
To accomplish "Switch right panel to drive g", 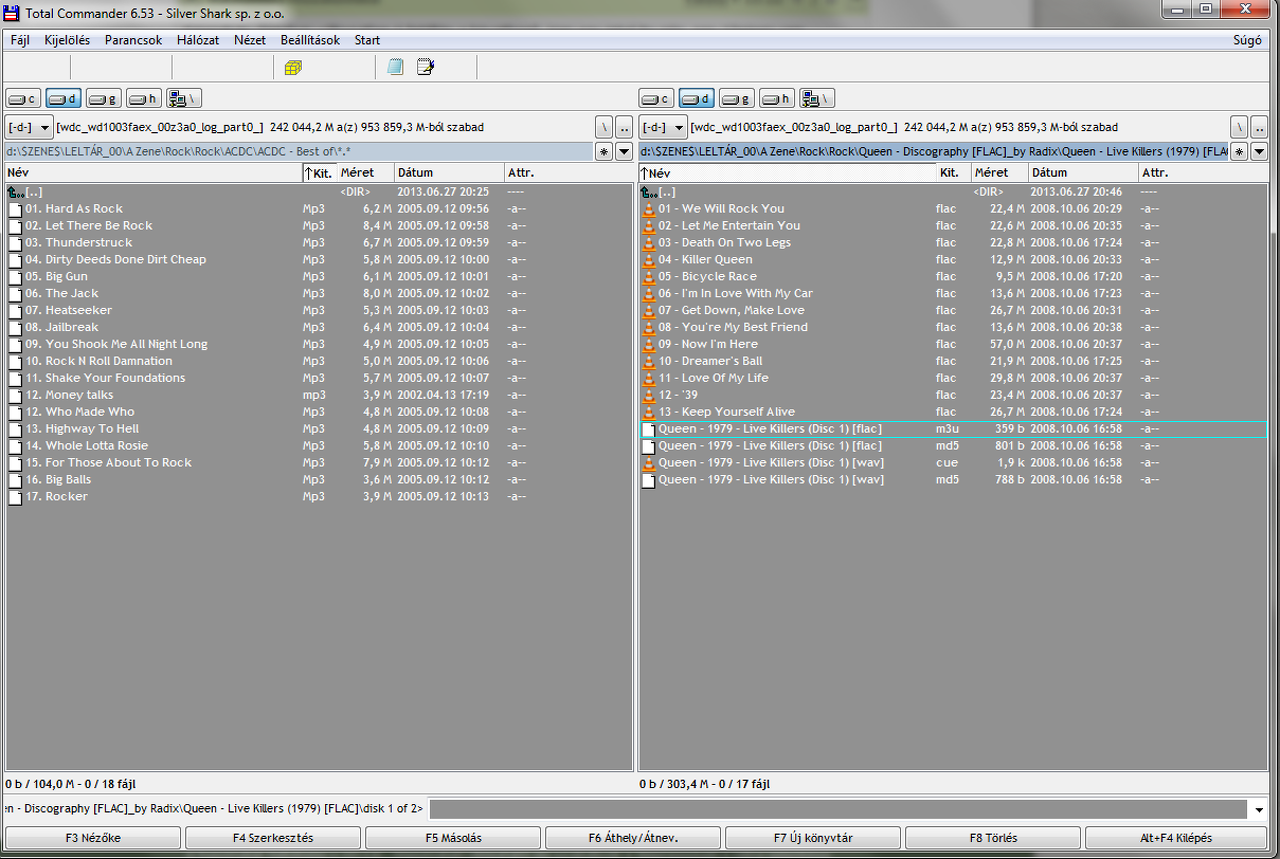I will click(736, 98).
